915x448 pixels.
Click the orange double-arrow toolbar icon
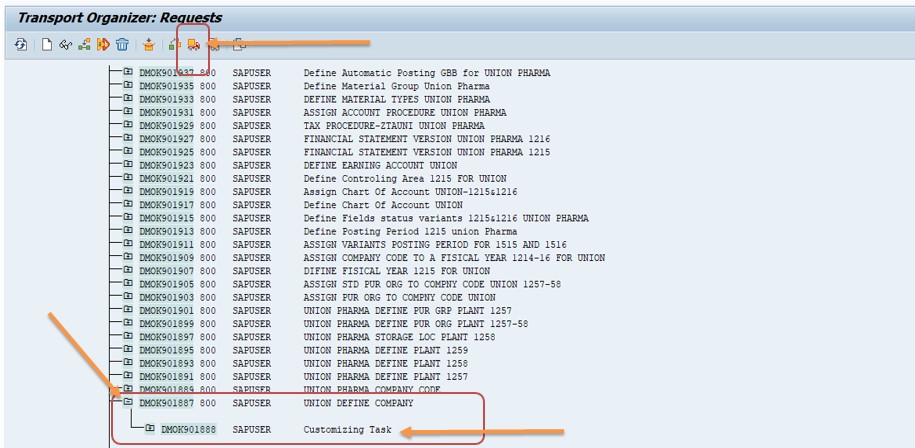pyautogui.click(x=103, y=44)
